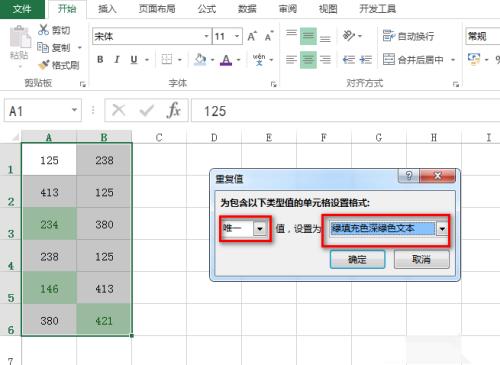Click the insert function fx icon
The width and height of the screenshot is (500, 365).
coord(173,110)
